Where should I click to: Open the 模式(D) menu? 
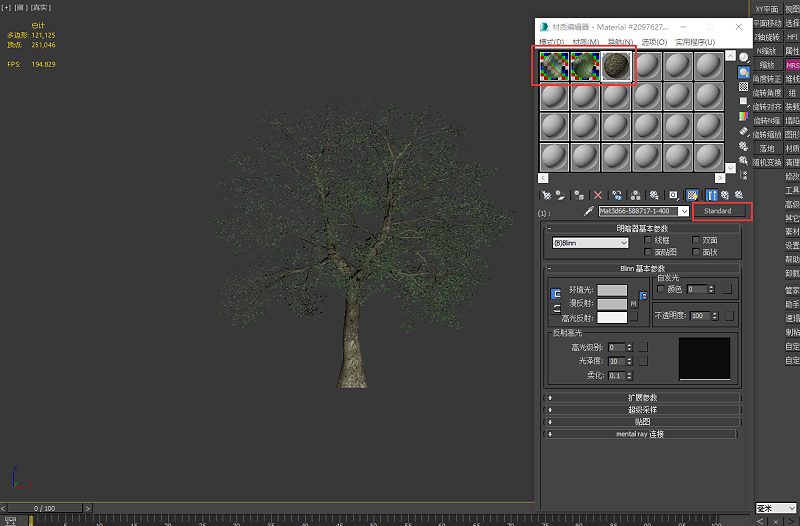click(x=552, y=42)
